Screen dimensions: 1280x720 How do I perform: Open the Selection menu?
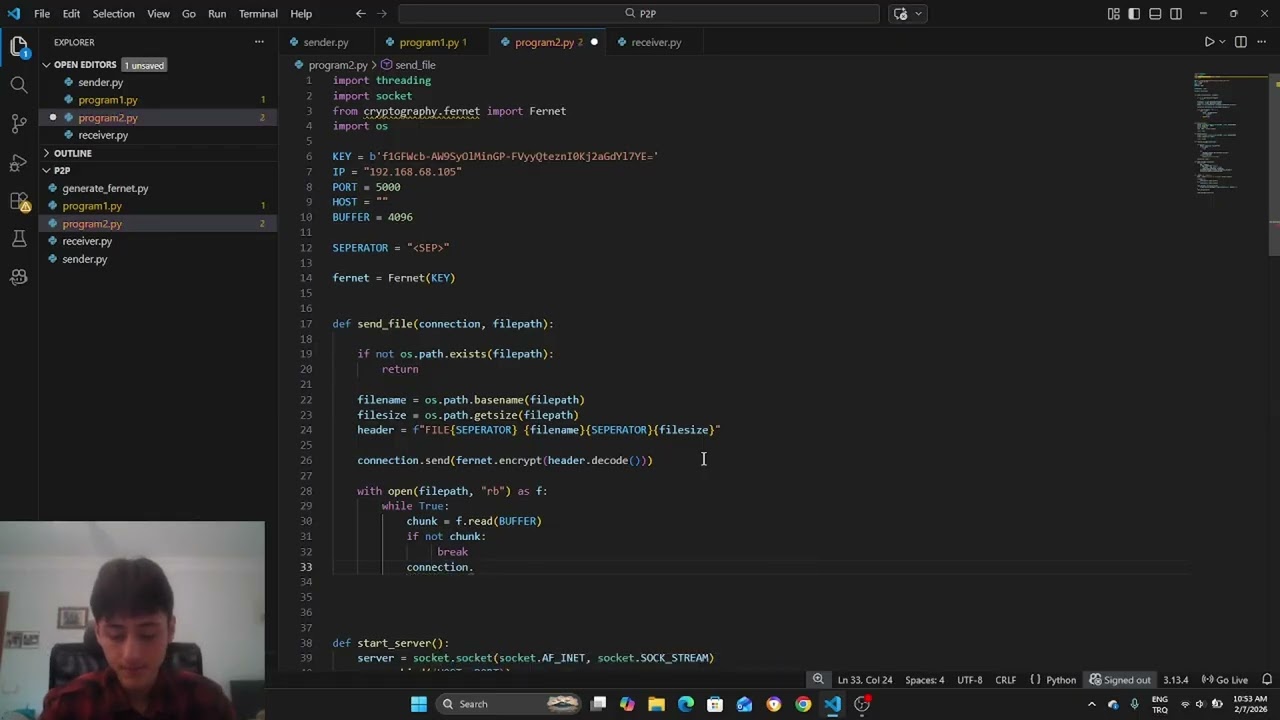[x=113, y=14]
